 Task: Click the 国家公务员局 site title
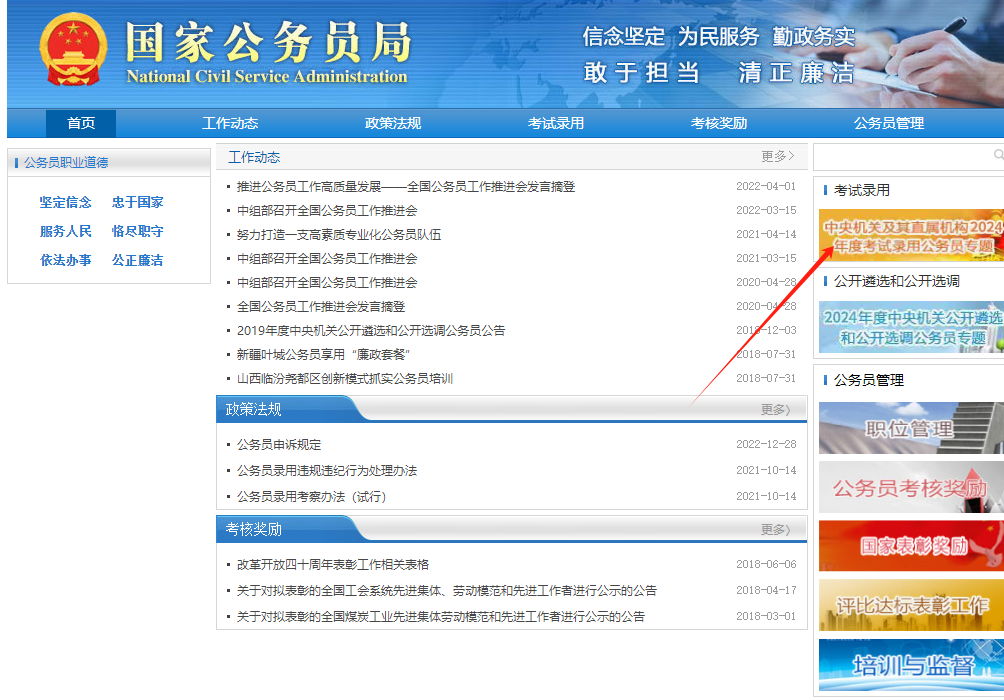coord(268,42)
